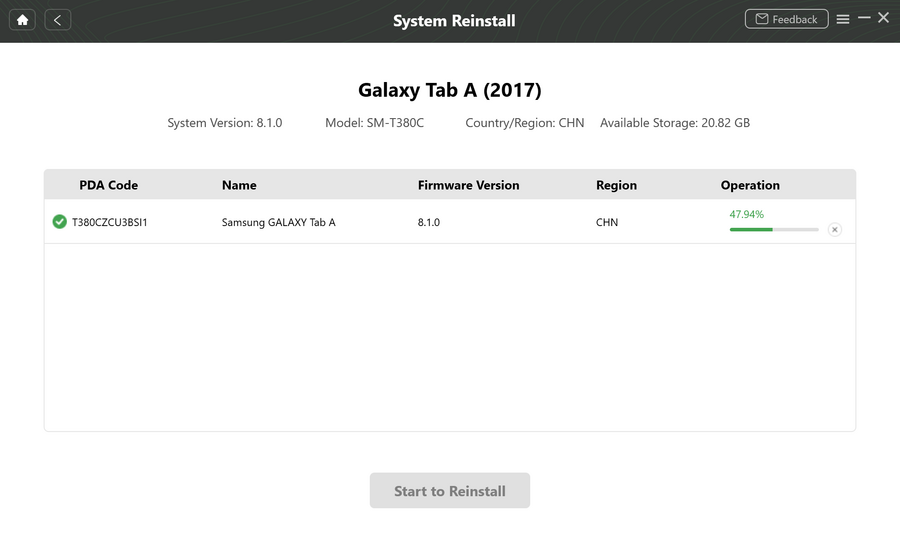Close the System Reinstall window
This screenshot has height=535, width=900.
click(884, 18)
